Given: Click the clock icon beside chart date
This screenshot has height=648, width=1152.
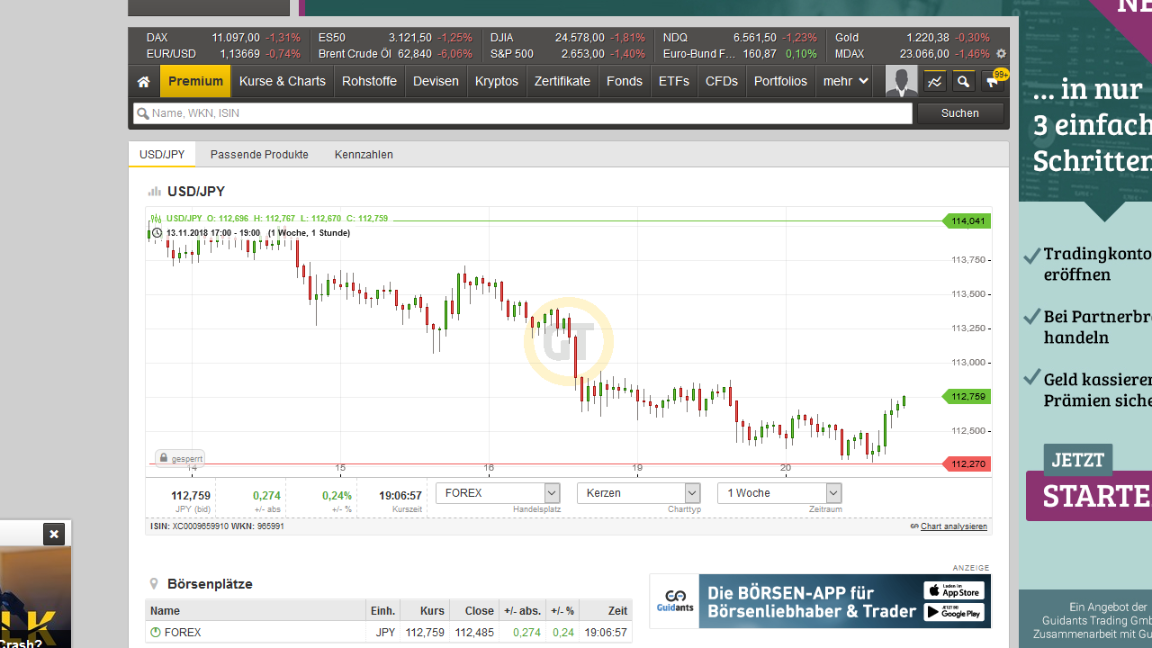Looking at the screenshot, I should point(156,233).
